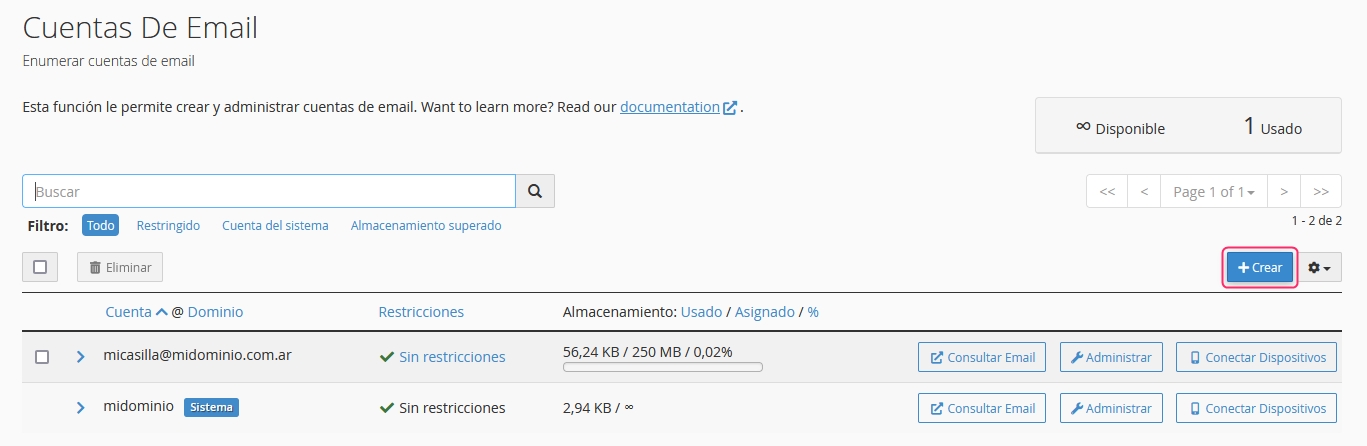Click the Buscar search field
The height and width of the screenshot is (446, 1367).
click(x=269, y=191)
